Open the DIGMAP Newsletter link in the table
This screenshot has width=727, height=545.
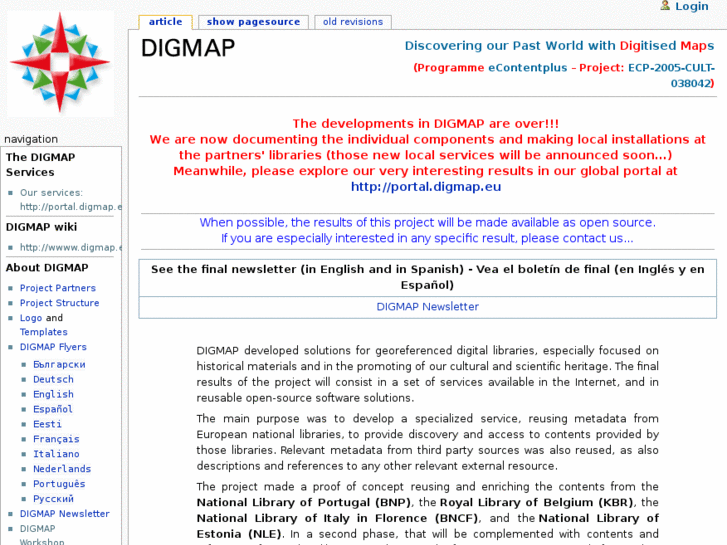(x=427, y=307)
